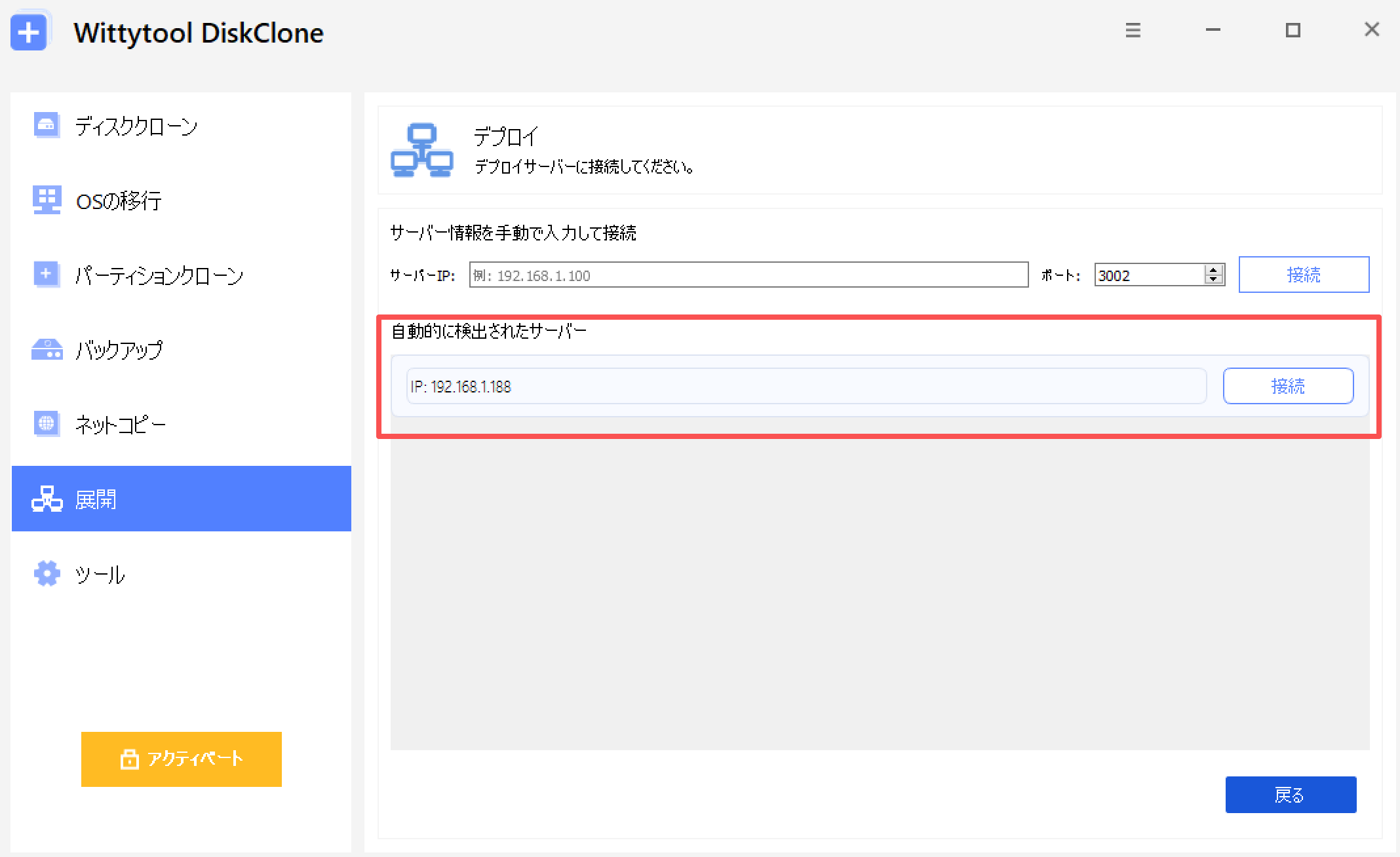
Task: Select the パーティションクローン plus icon
Action: coord(47,274)
